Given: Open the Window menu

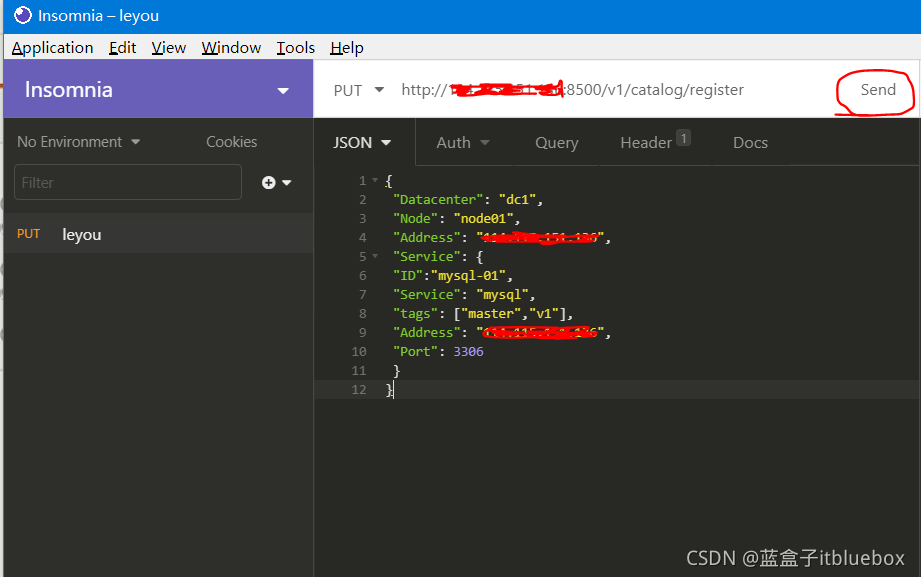Looking at the screenshot, I should click(x=231, y=48).
